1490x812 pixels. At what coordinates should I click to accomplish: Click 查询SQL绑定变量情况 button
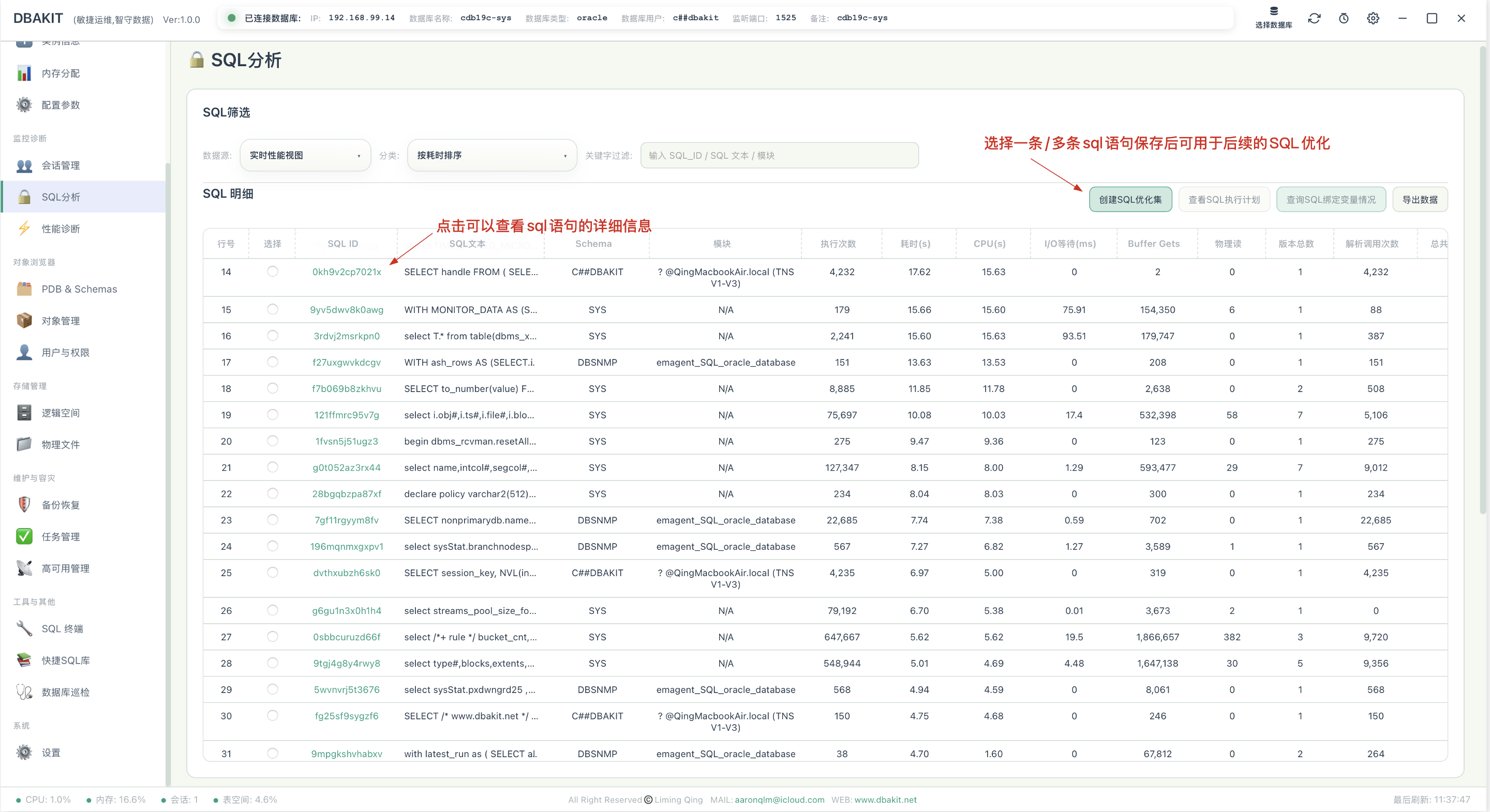(x=1331, y=200)
